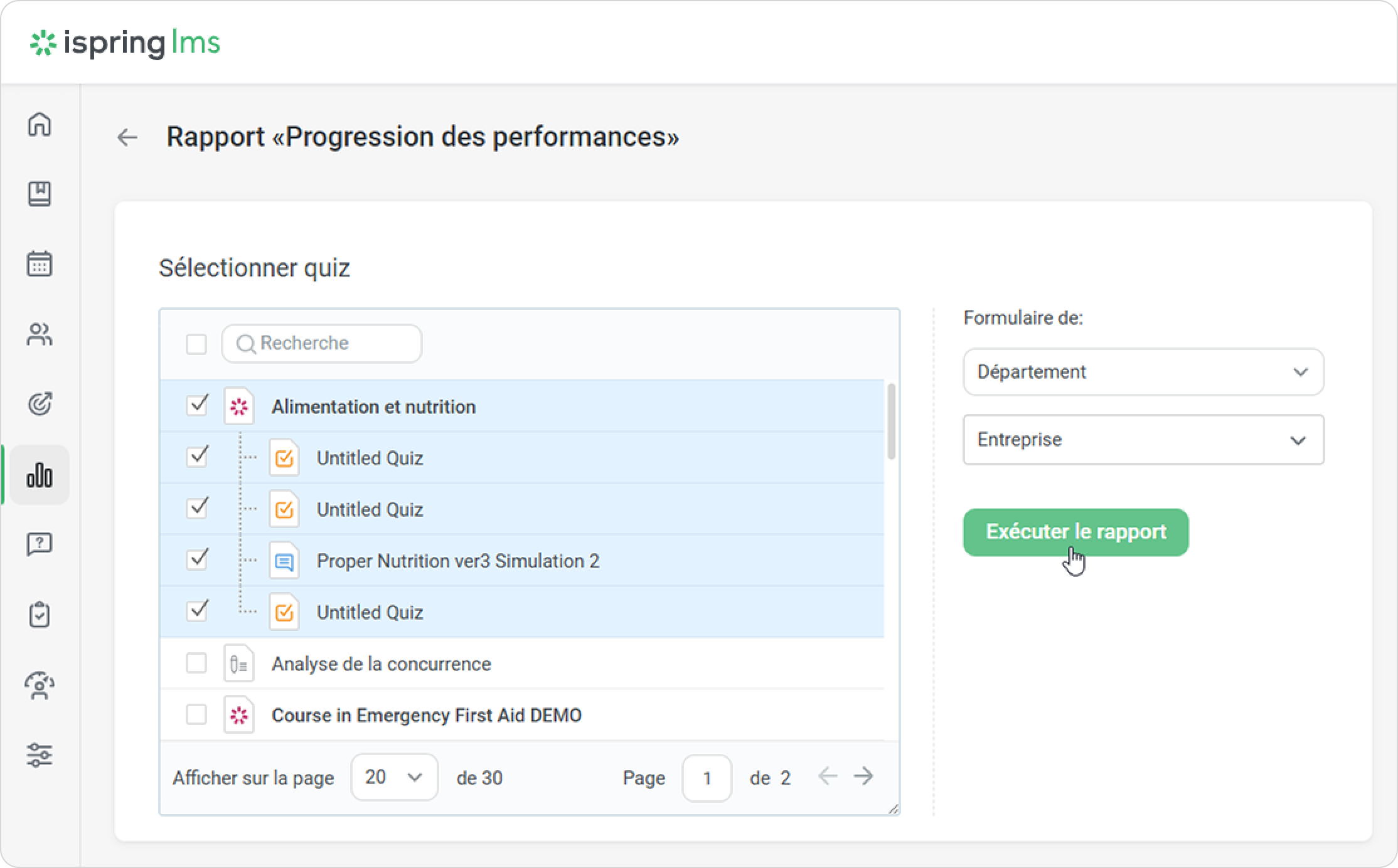Select Proper Nutrition ver3 Simulation 2 row
This screenshot has height=868, width=1398.
(457, 561)
